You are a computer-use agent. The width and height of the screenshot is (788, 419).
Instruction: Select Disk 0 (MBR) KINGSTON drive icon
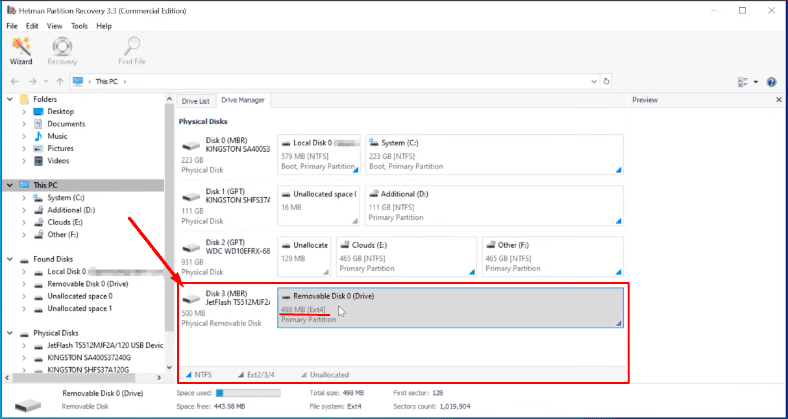click(191, 147)
